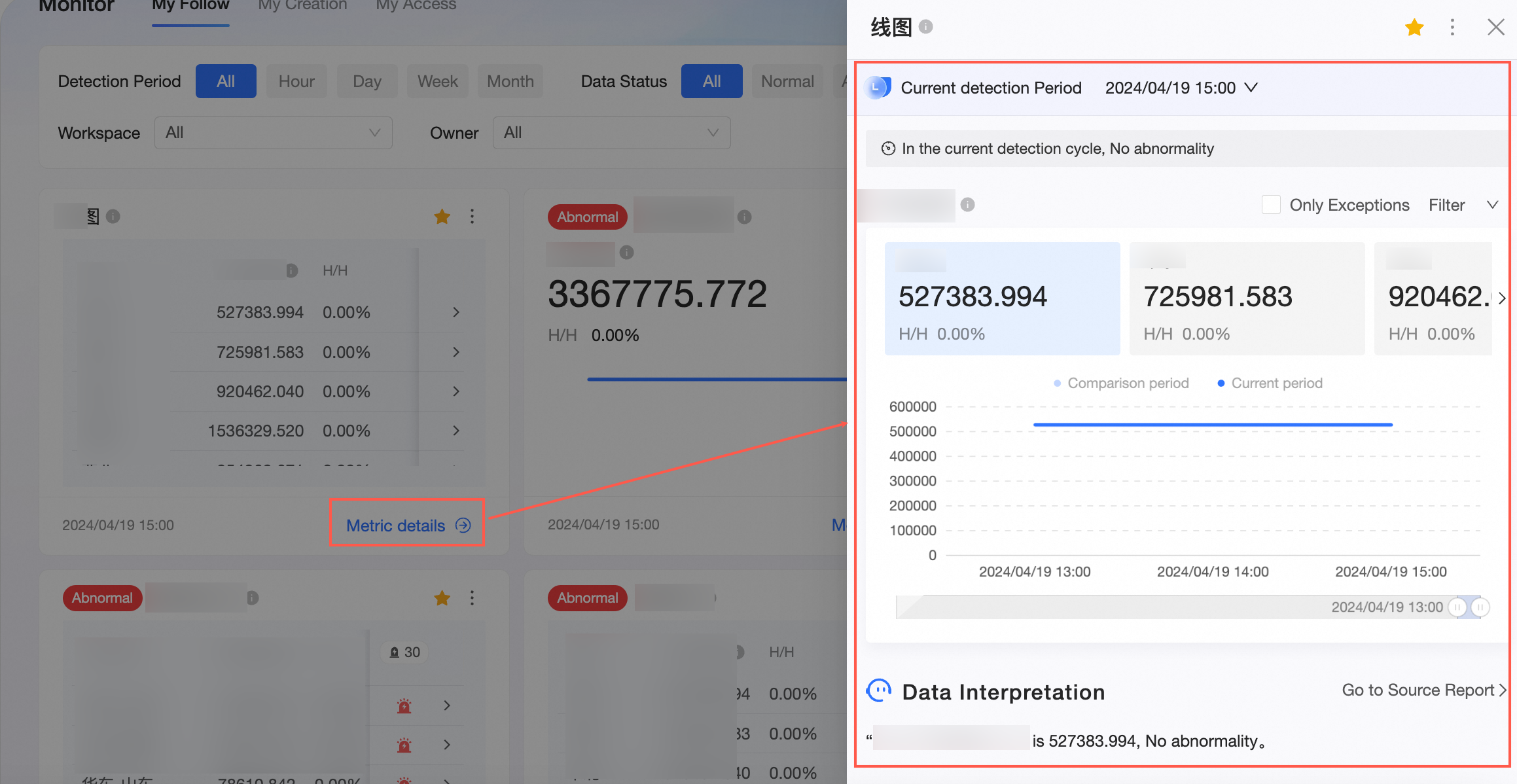This screenshot has height=784, width=1517.
Task: Select the 725981.583 value card
Action: 1246,298
